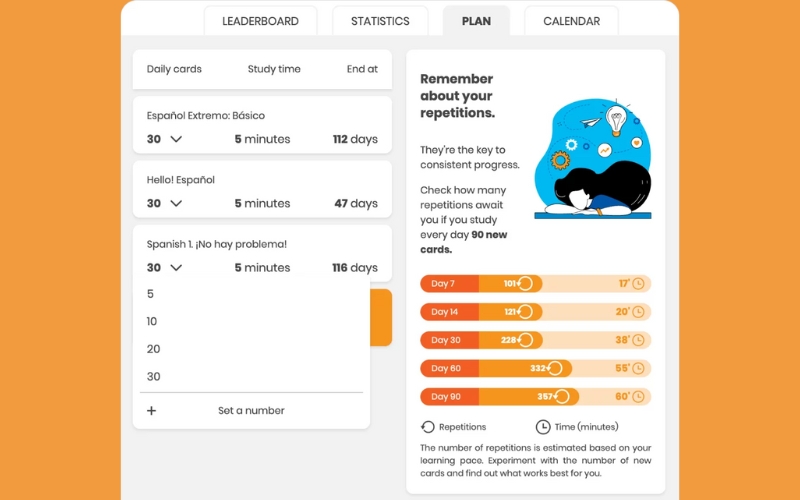Switch to the Leaderboard tab
The height and width of the screenshot is (500, 800).
pos(260,21)
